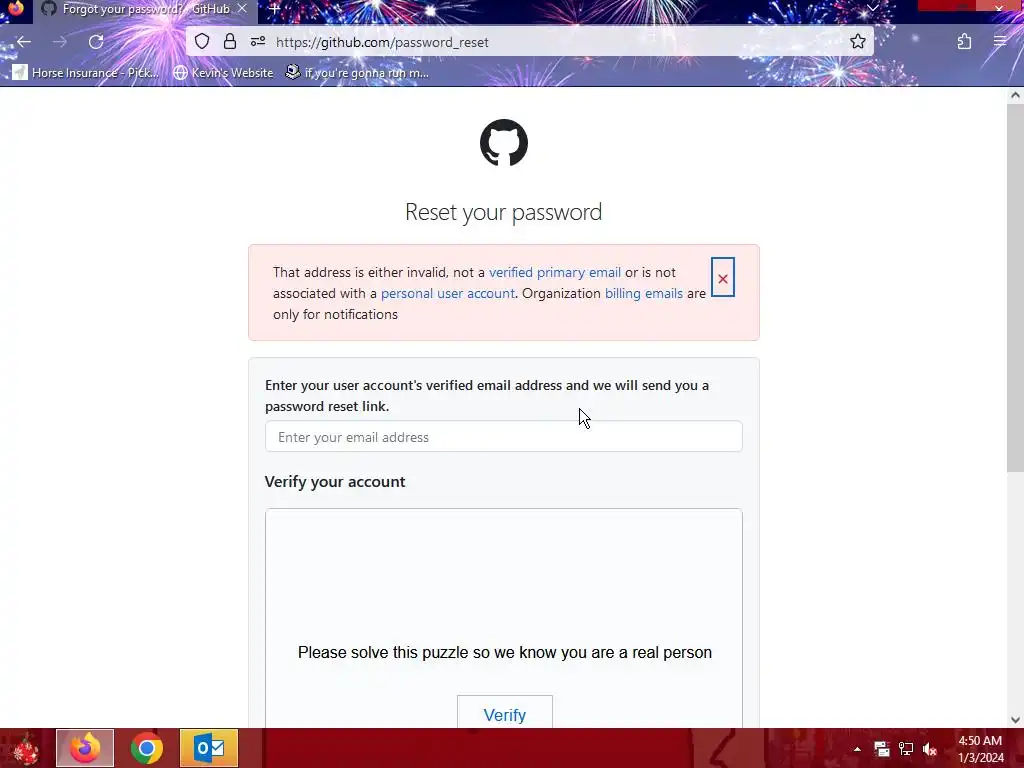1024x768 pixels.
Task: Expand the list all tabs chevron
Action: point(872,8)
